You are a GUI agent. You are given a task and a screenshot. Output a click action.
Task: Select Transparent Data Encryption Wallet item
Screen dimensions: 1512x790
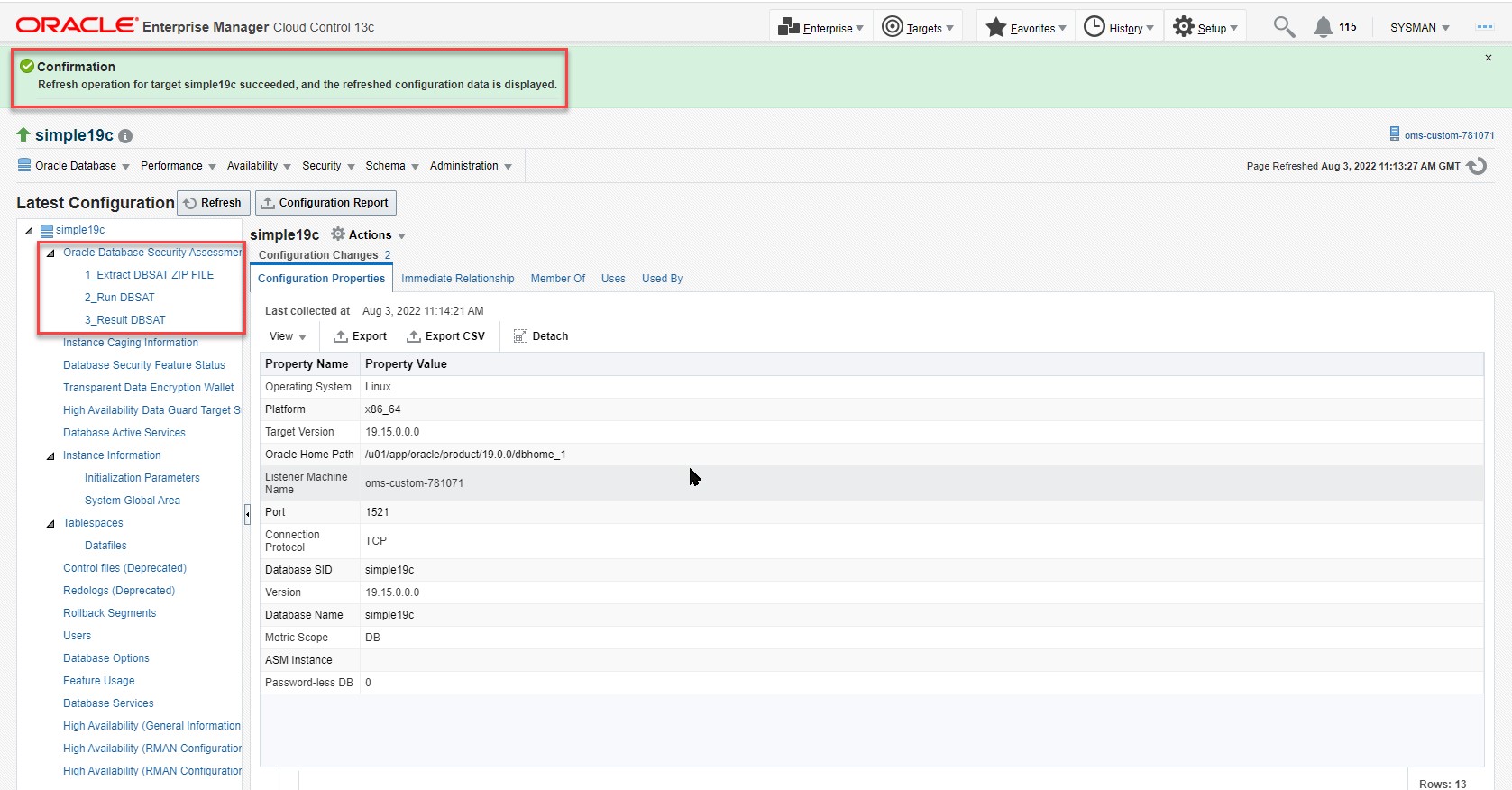(x=149, y=388)
